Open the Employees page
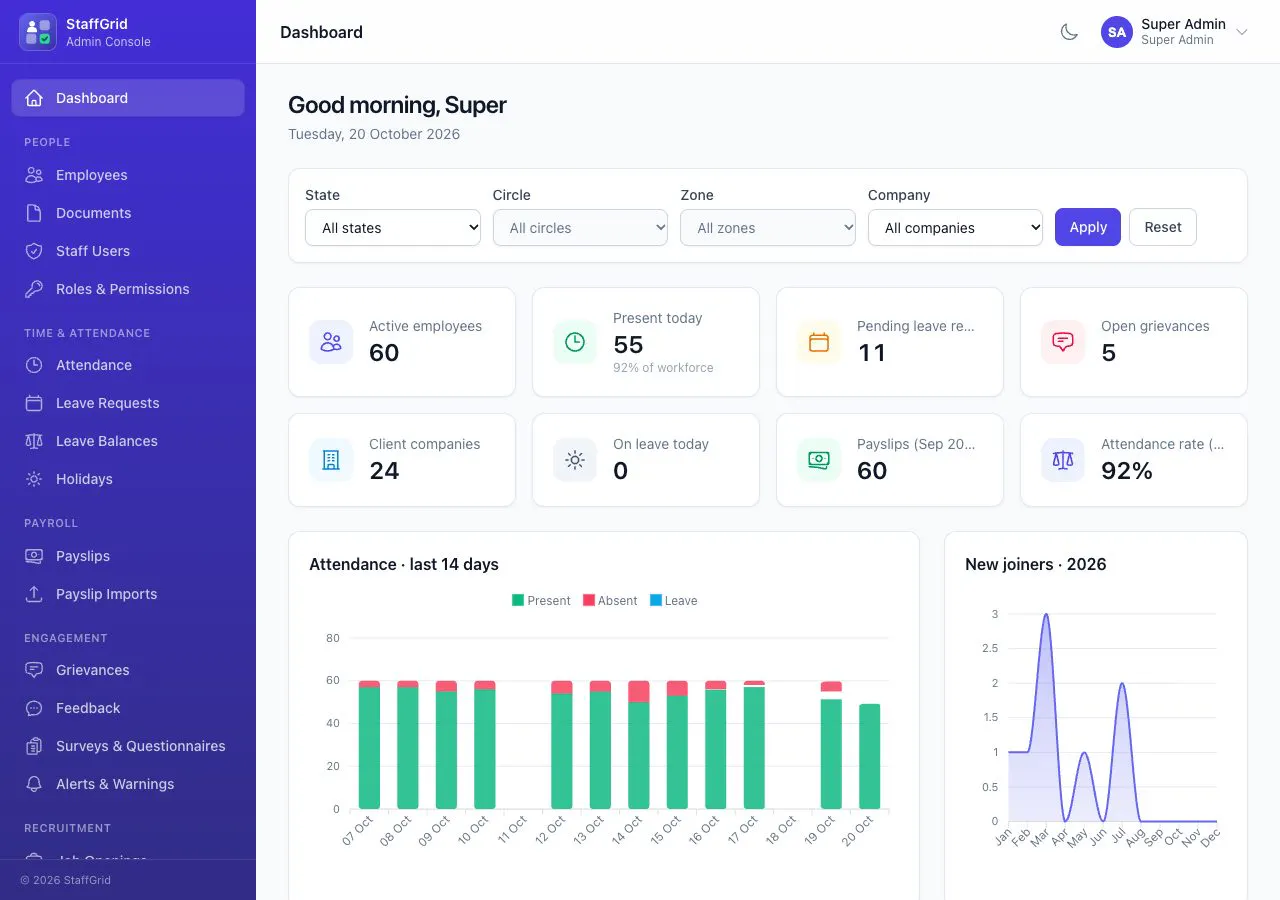The width and height of the screenshot is (1280, 900). tap(128, 175)
